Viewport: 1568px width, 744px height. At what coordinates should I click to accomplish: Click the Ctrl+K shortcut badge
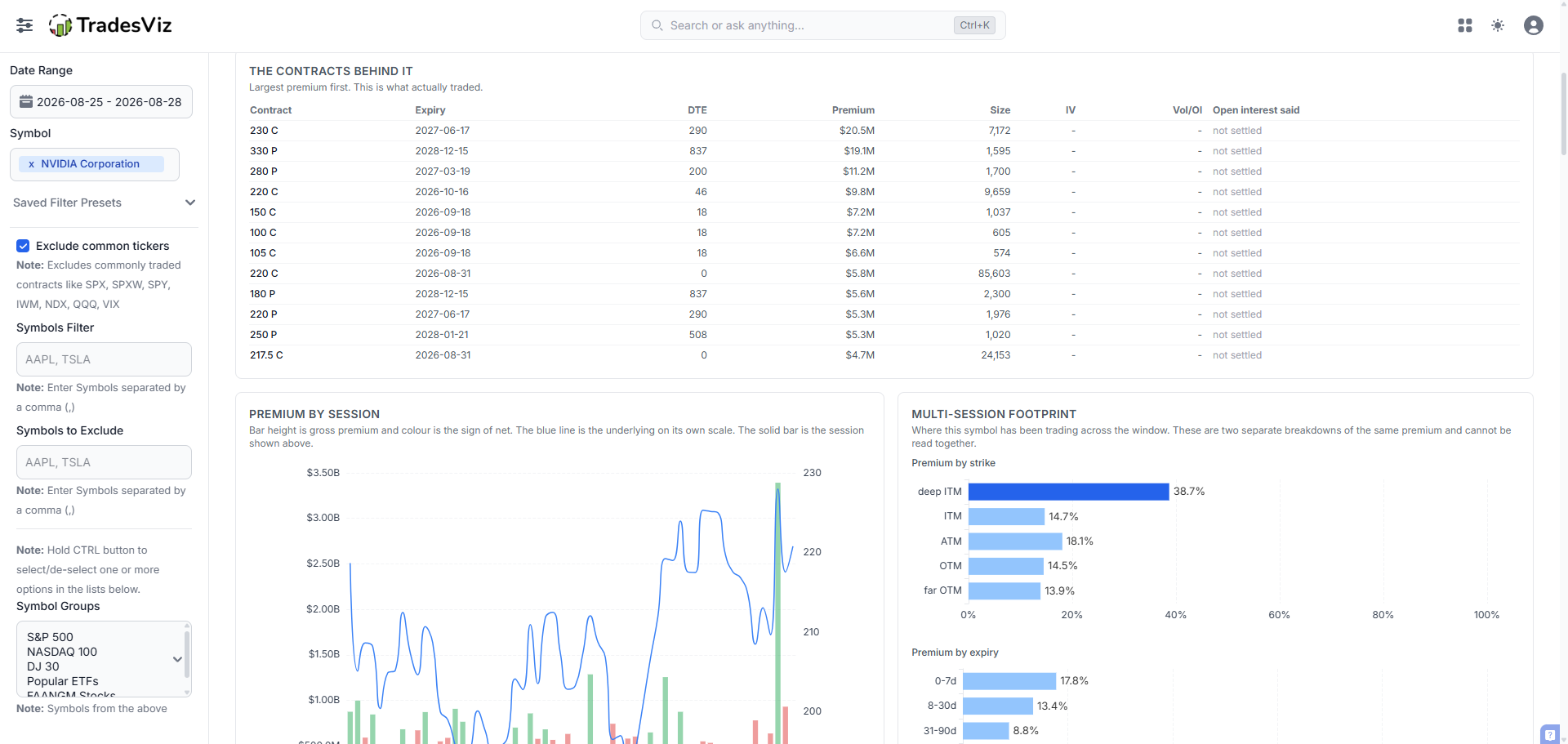[x=974, y=25]
